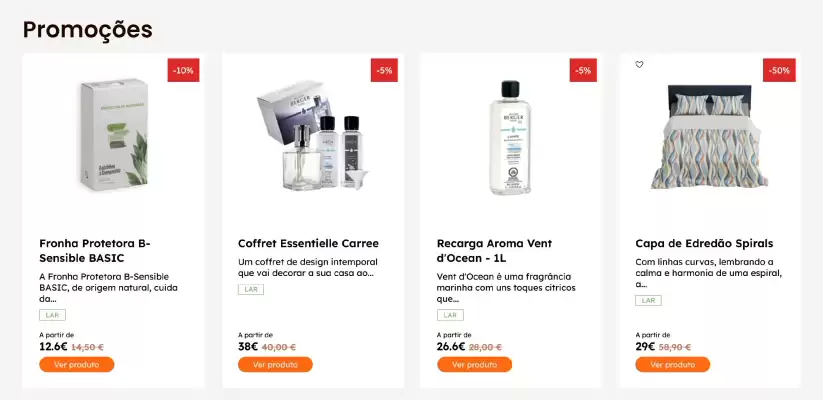Open the Recarga Aroma Vent d'Ocean title
Viewport: 823px width, 400px height.
494,251
